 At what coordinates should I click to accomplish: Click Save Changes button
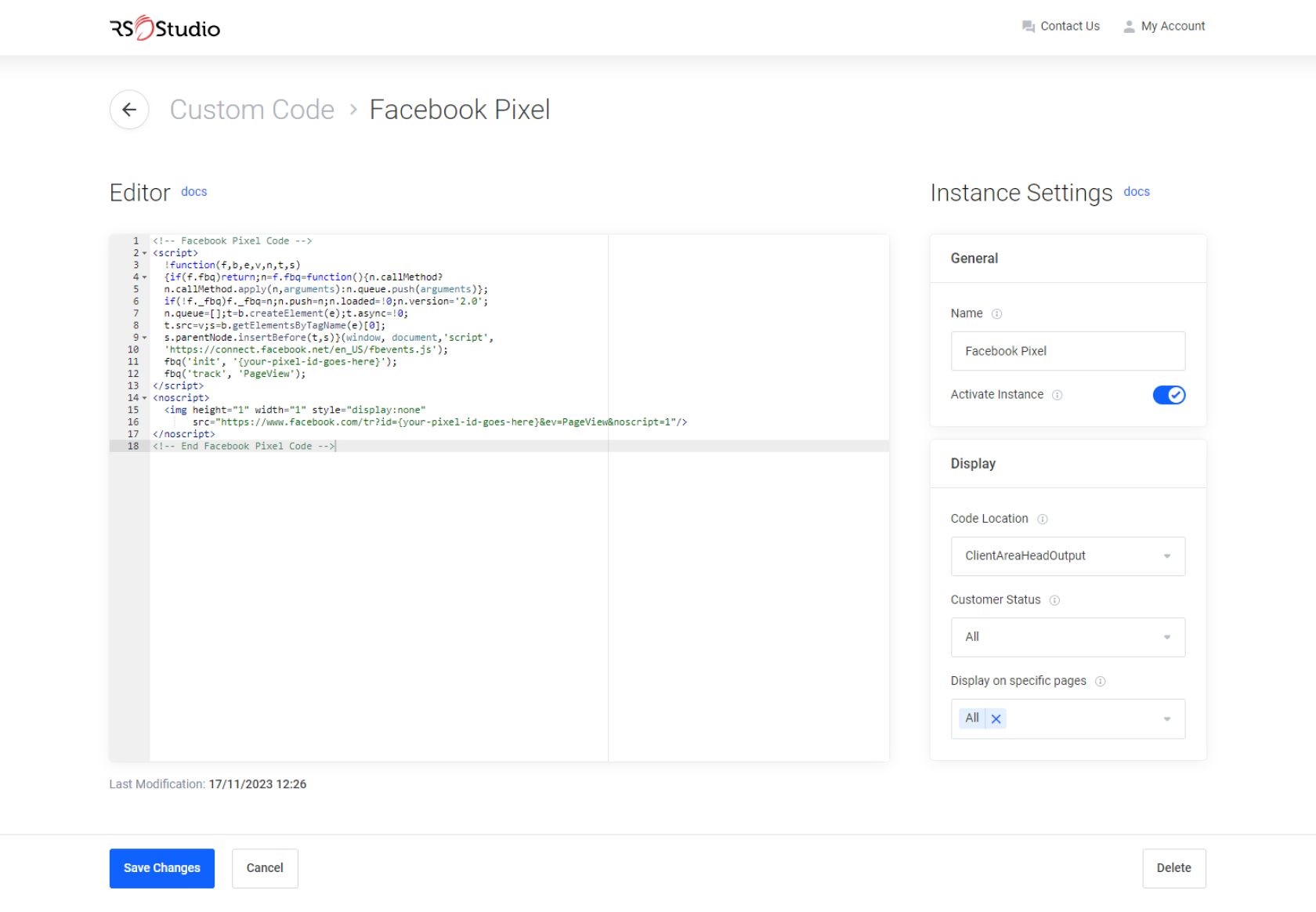point(161,868)
